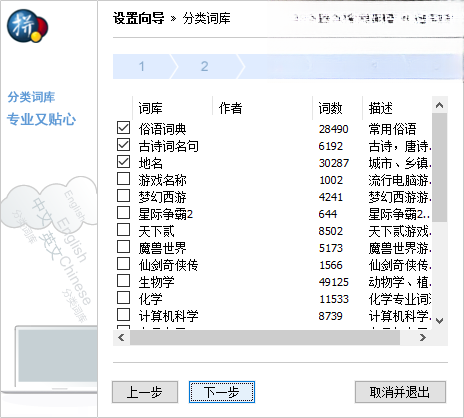Click the horizontal scrollbar left arrow
464x418 pixels.
tap(121, 338)
